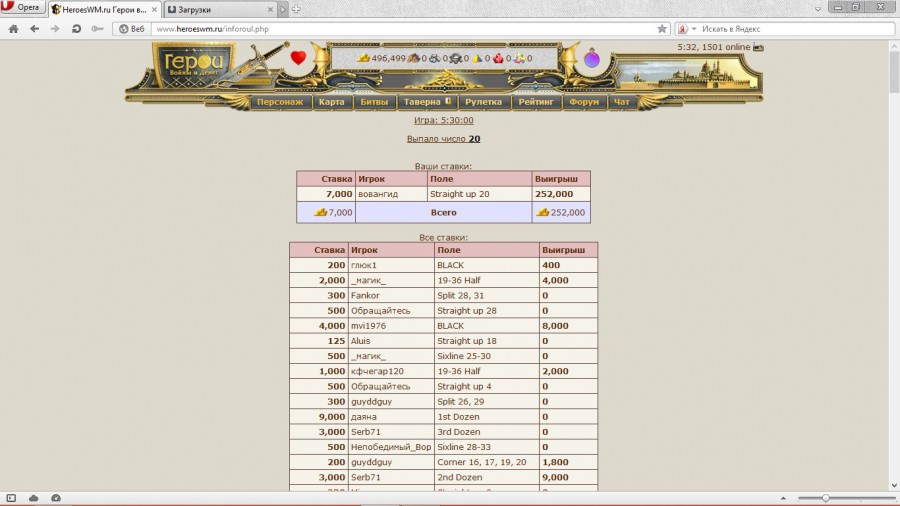Go to the browser home page
Viewport: 900px width, 506px height.
click(x=13, y=29)
